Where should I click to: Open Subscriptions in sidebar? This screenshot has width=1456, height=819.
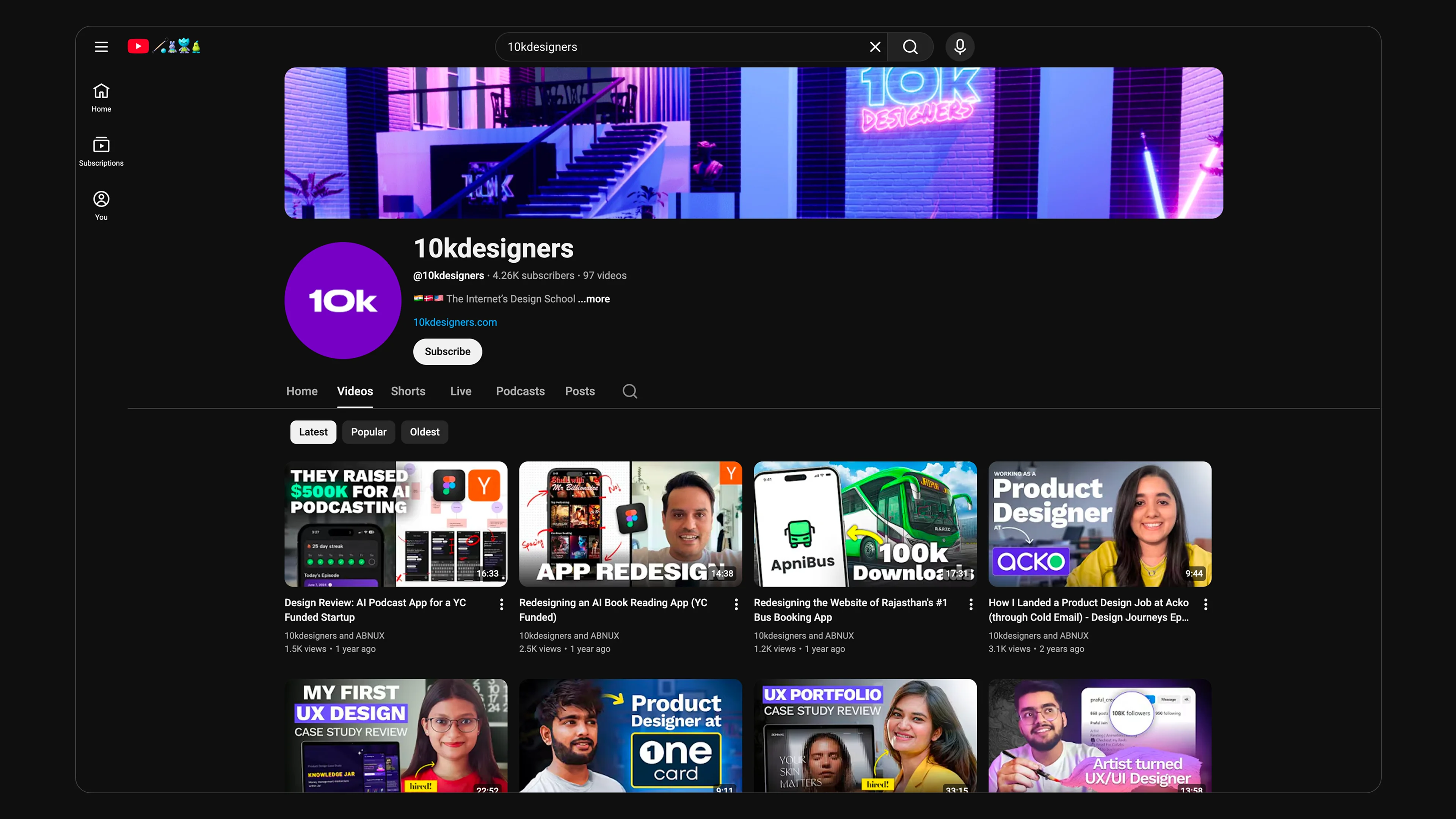[101, 152]
